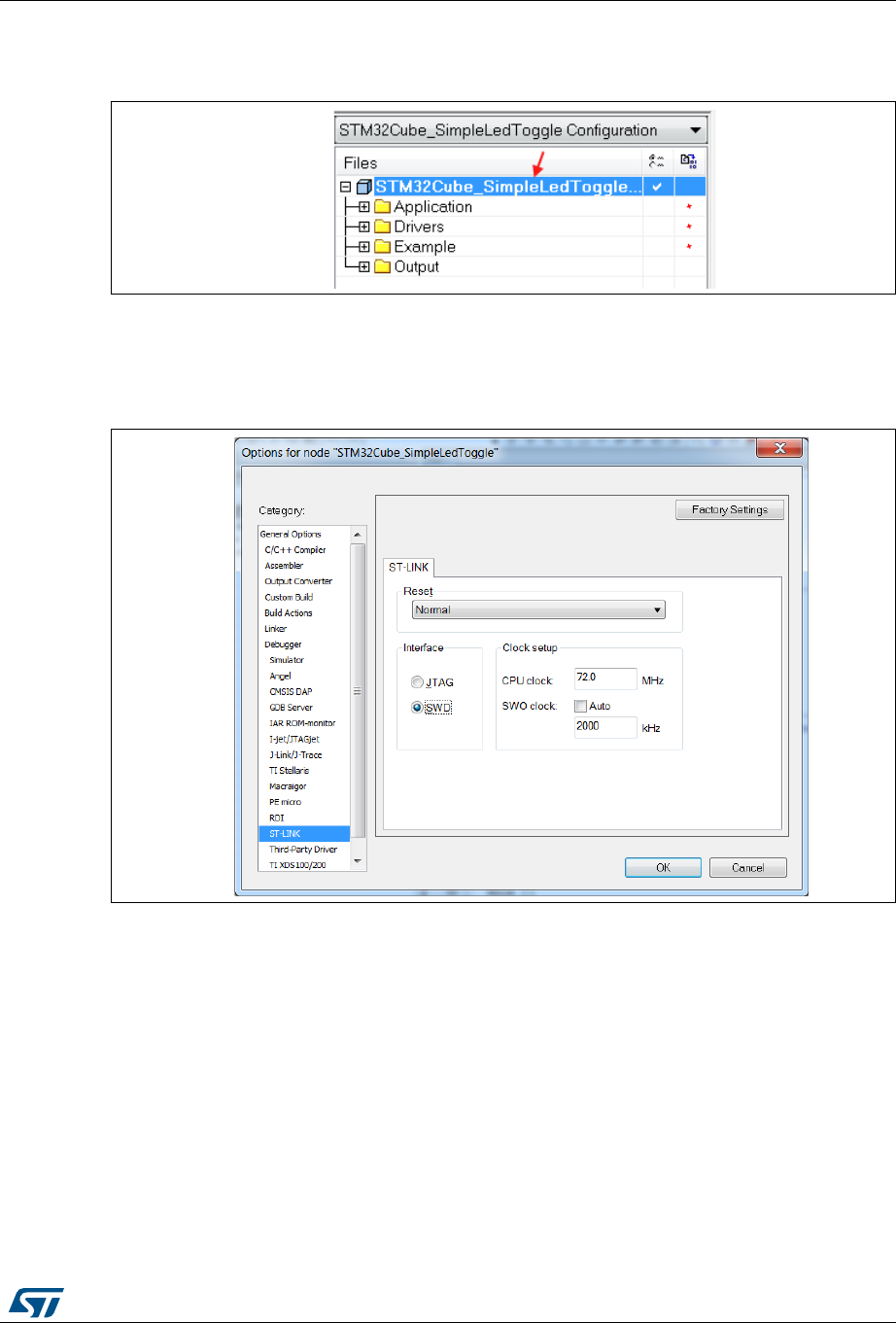This screenshot has width=896, height=1323.
Task: Select the STM32Cube_SimpleLedToggle project node
Action: point(508,187)
